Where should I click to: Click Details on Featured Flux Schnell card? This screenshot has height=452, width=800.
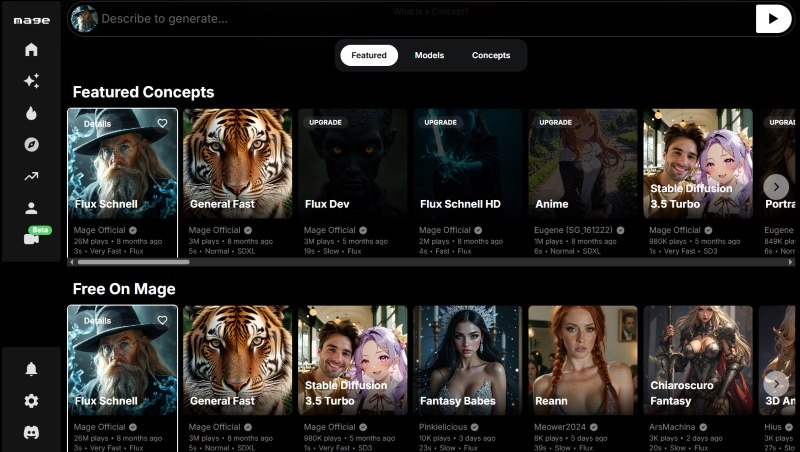98,124
